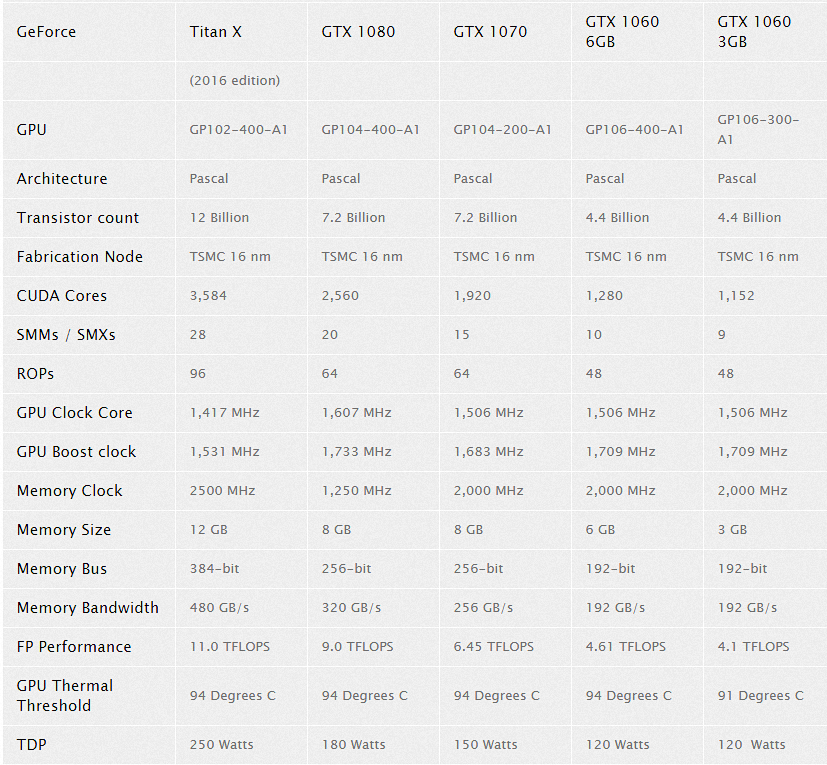827x765 pixels.
Task: Select the GPU Thermal Threshold row label
Action: point(65,696)
